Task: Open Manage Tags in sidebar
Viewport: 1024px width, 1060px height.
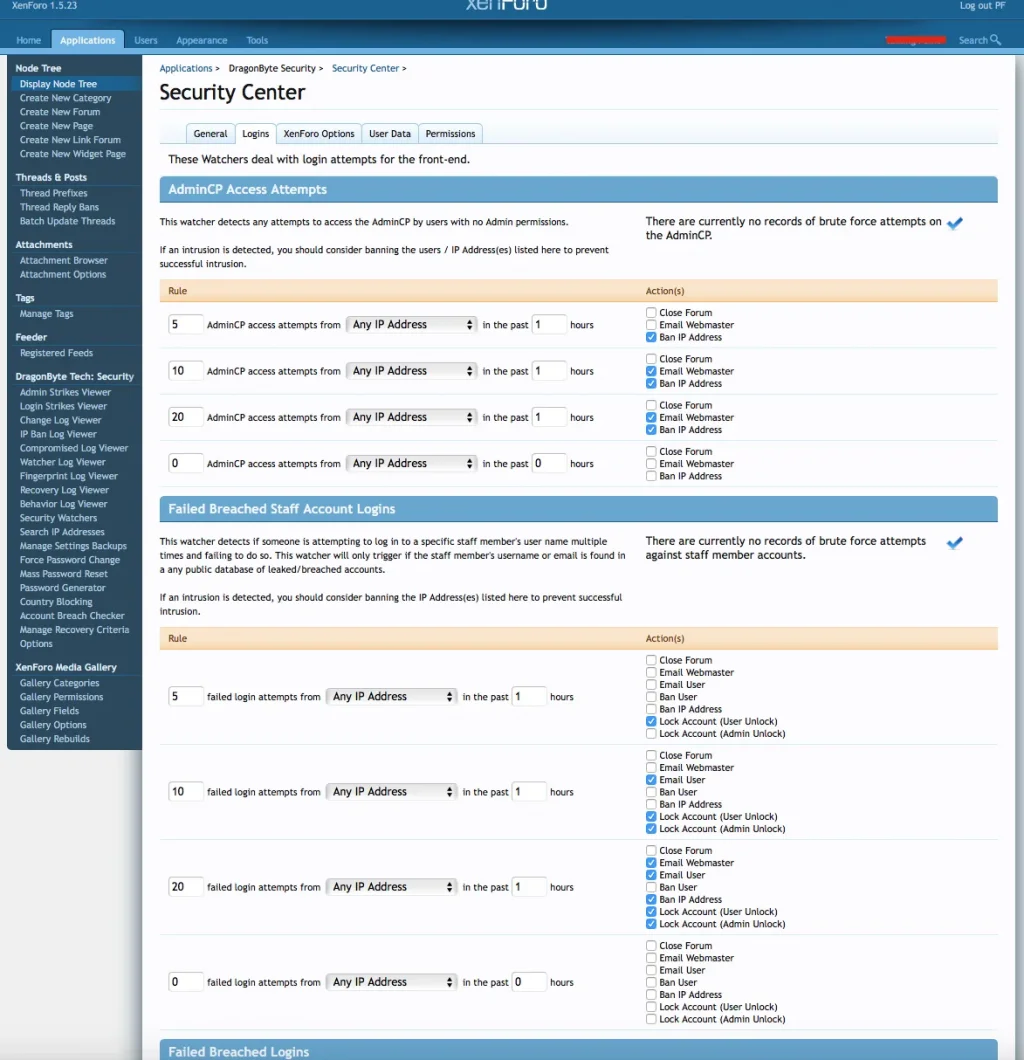Action: pyautogui.click(x=46, y=314)
